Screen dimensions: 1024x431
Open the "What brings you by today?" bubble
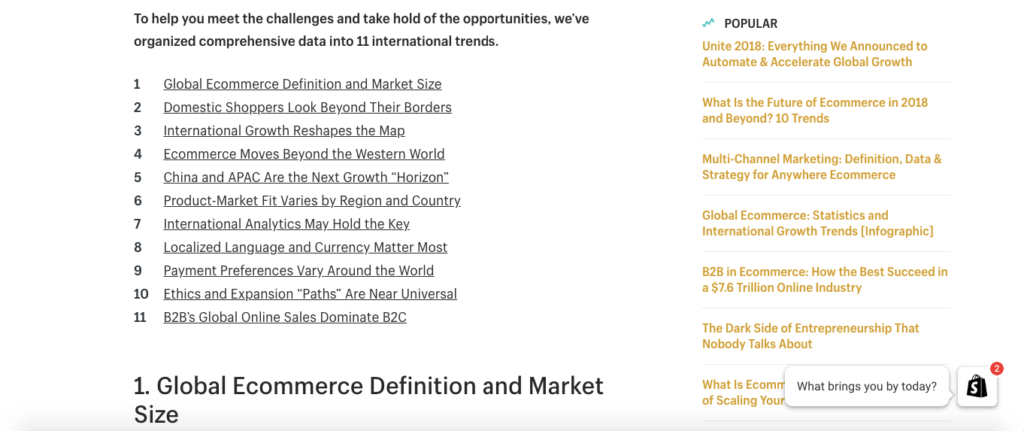point(867,386)
